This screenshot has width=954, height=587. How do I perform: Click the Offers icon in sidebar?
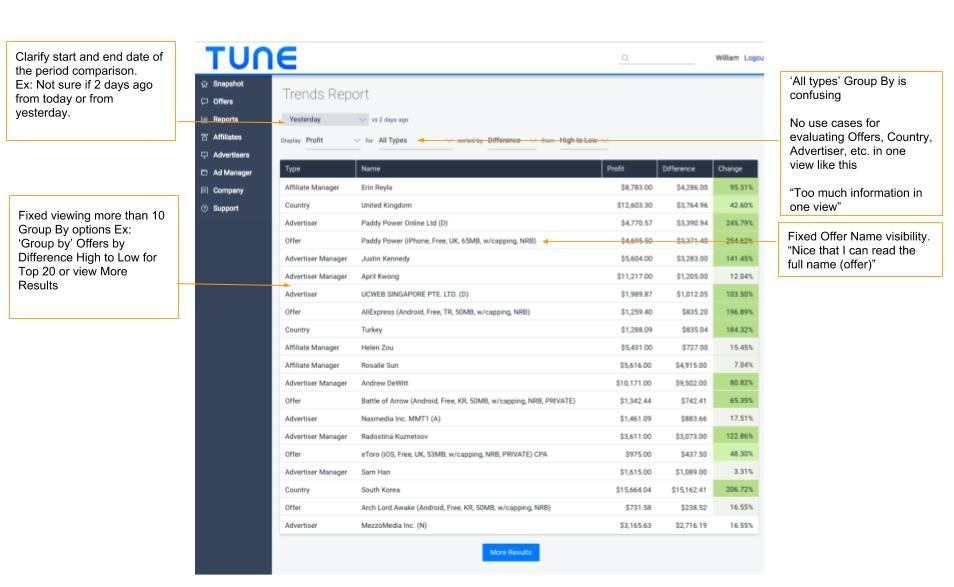(204, 102)
